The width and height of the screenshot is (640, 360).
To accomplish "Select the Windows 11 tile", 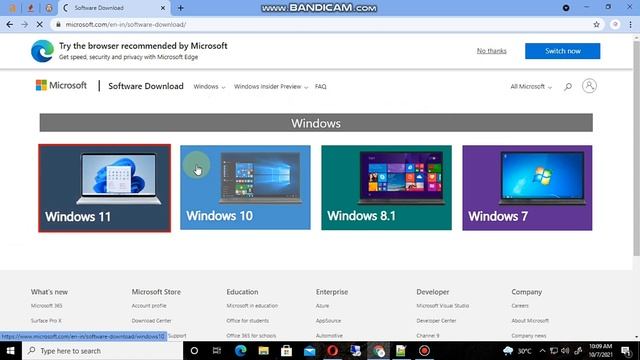I will pyautogui.click(x=104, y=188).
